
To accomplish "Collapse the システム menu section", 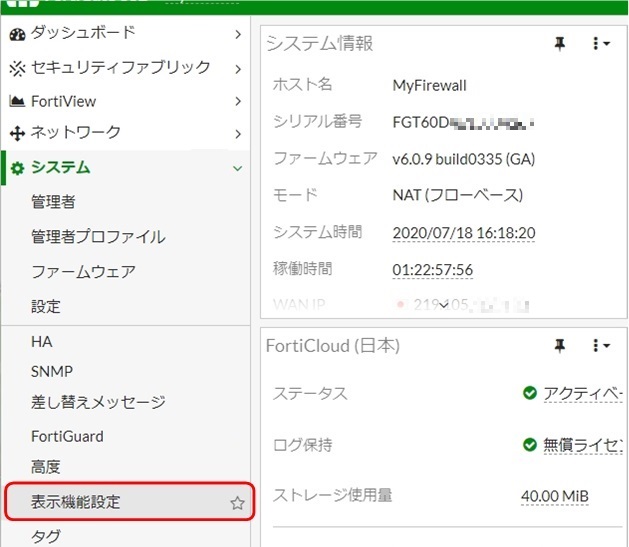I will (x=237, y=168).
